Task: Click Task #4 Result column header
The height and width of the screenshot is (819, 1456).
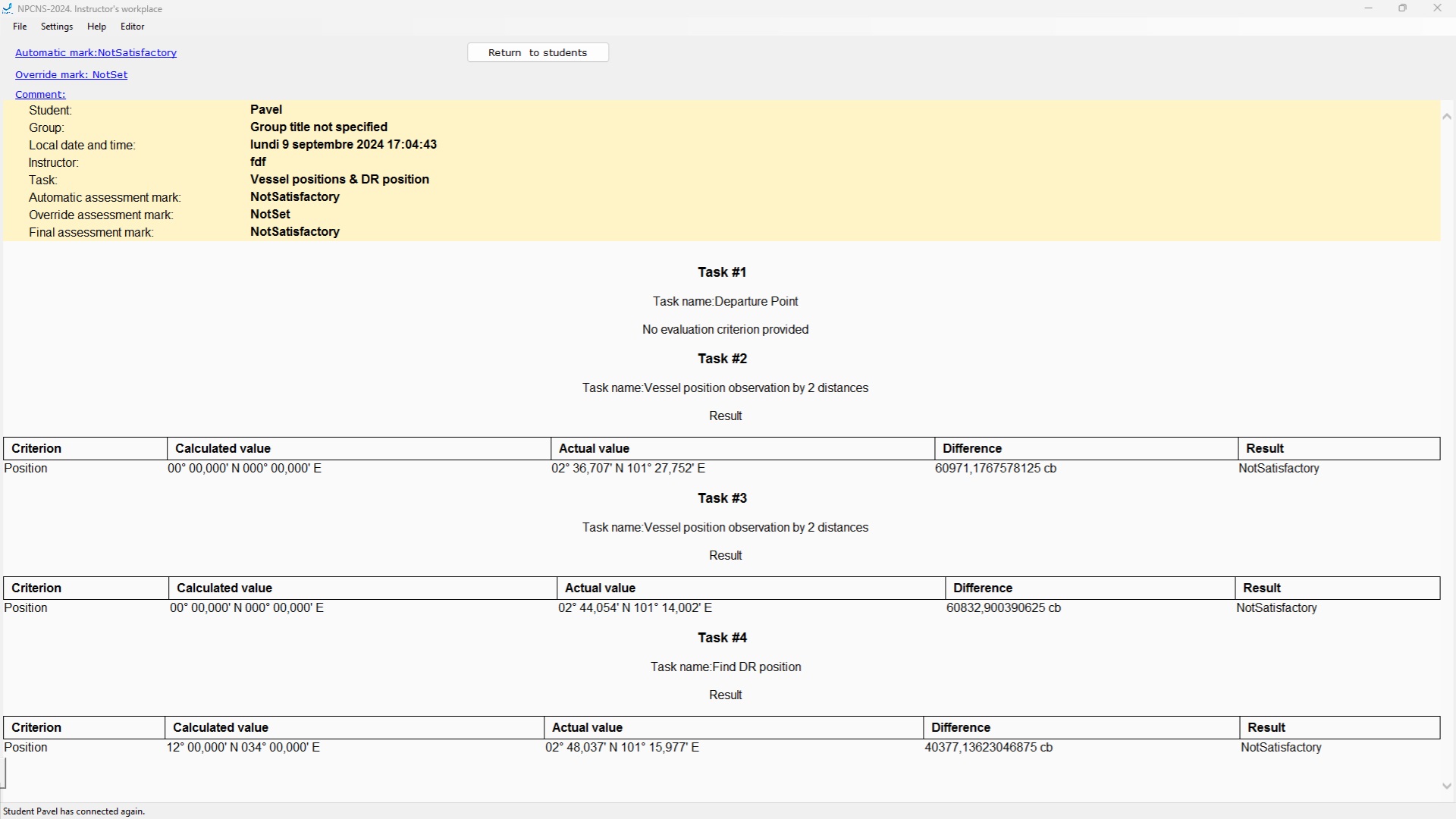Action: point(1266,728)
